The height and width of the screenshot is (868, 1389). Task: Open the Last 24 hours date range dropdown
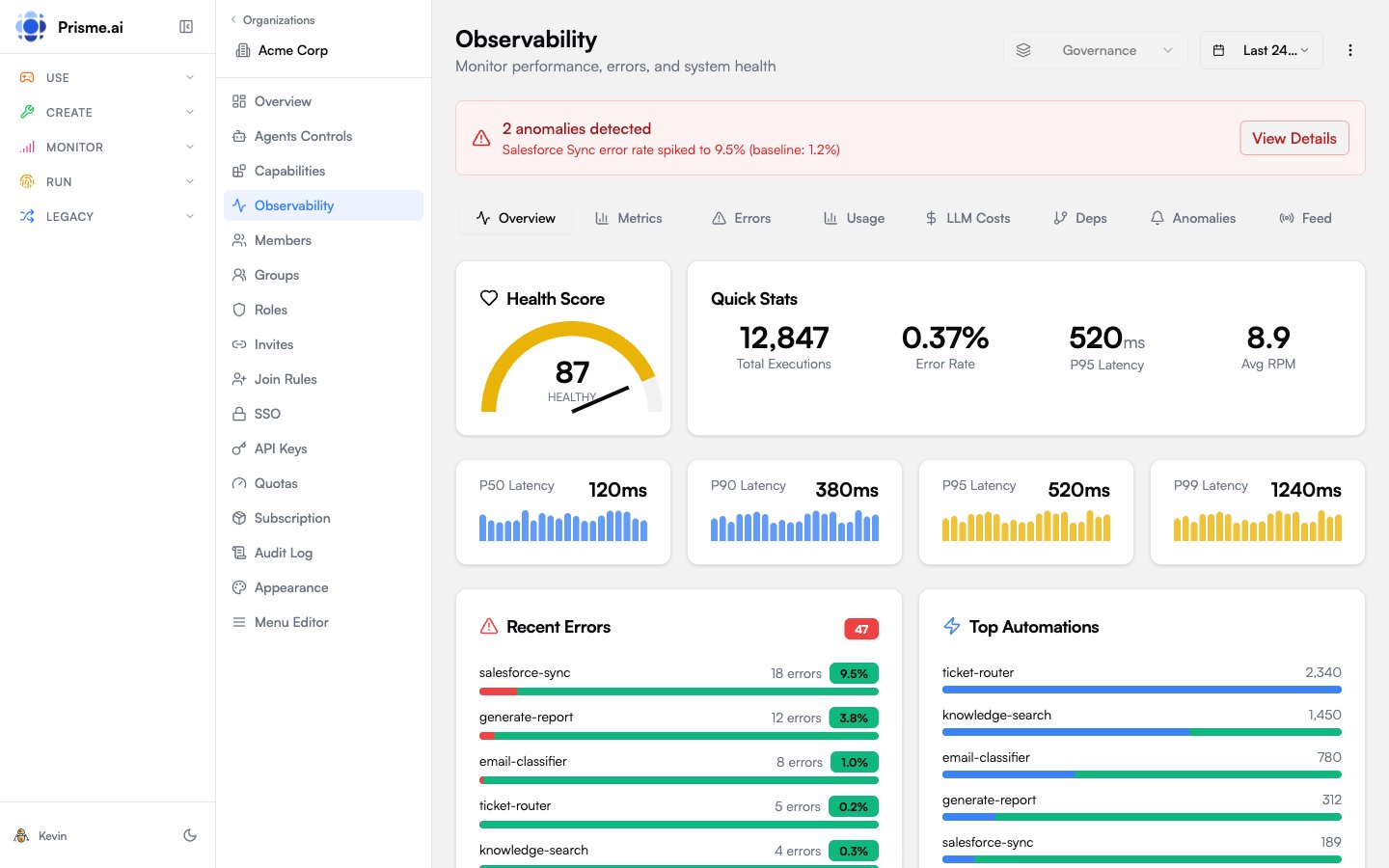click(x=1262, y=50)
